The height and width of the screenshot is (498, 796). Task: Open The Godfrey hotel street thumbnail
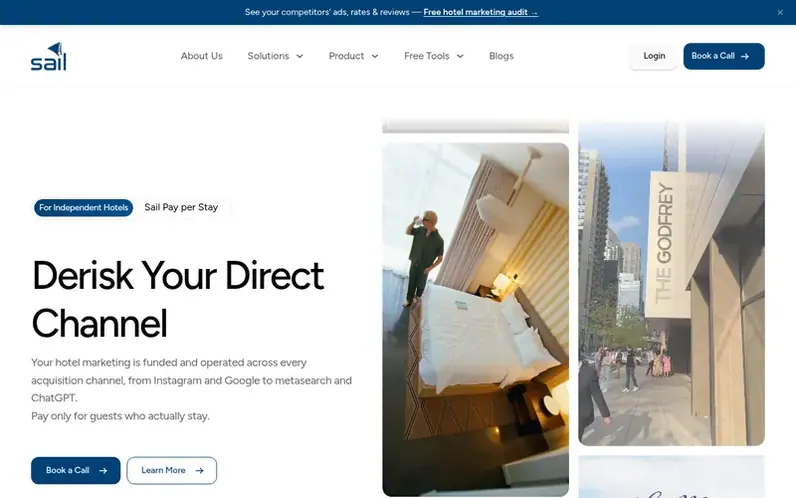pyautogui.click(x=671, y=283)
